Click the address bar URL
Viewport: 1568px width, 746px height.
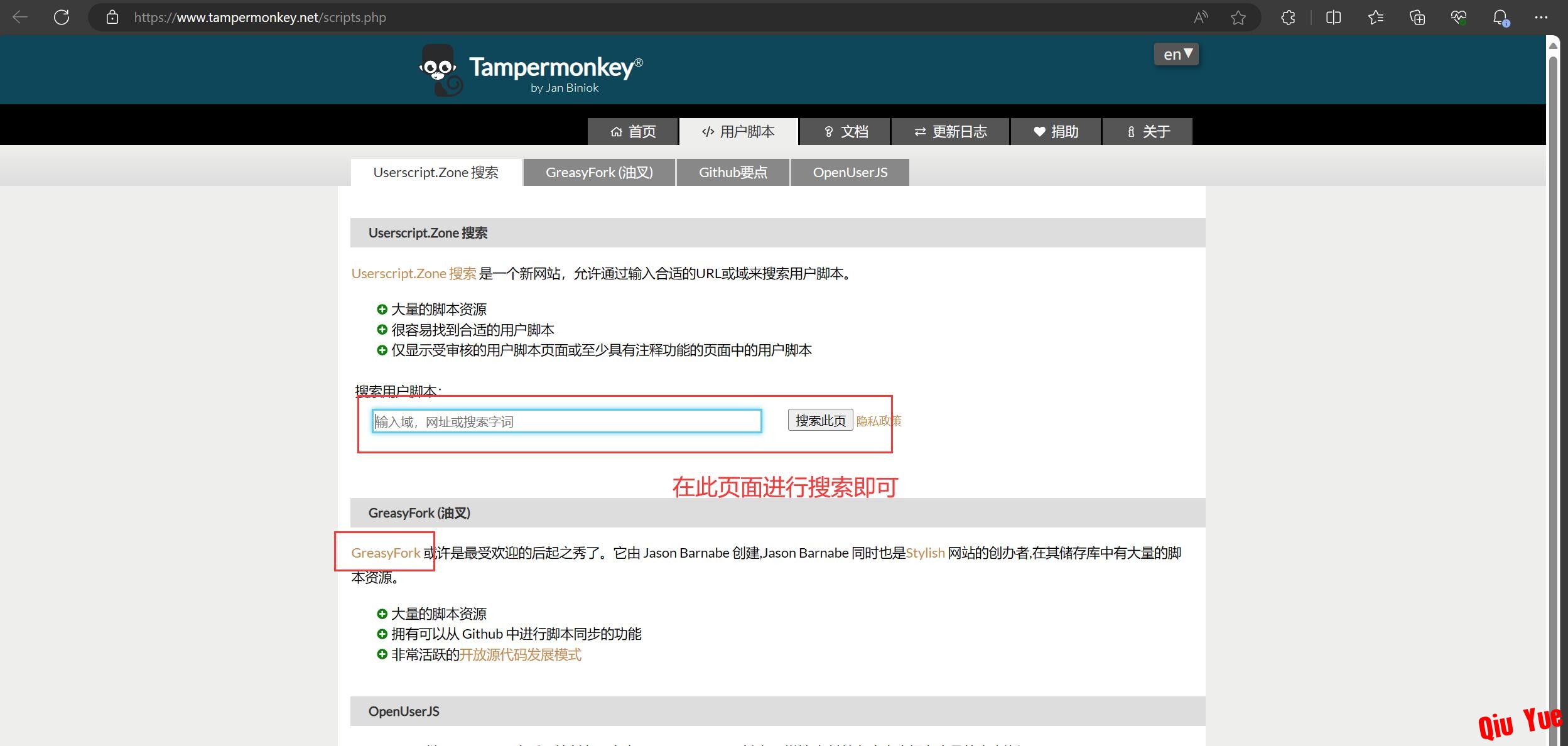pos(260,18)
